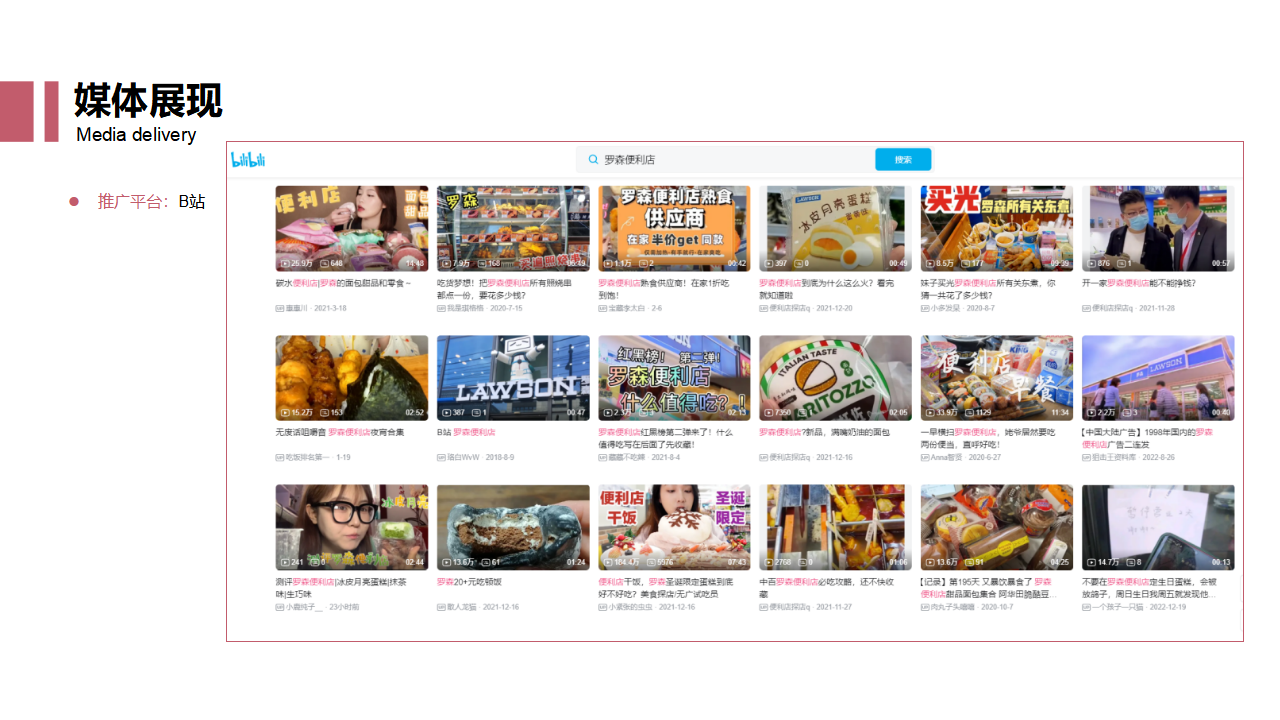Image resolution: width=1280 pixels, height=720 pixels.
Task: Click the bilibili logo
Action: coord(248,160)
